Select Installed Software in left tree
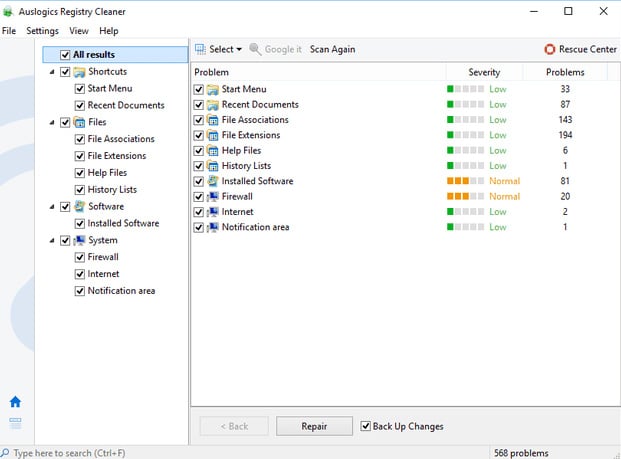 click(x=123, y=223)
